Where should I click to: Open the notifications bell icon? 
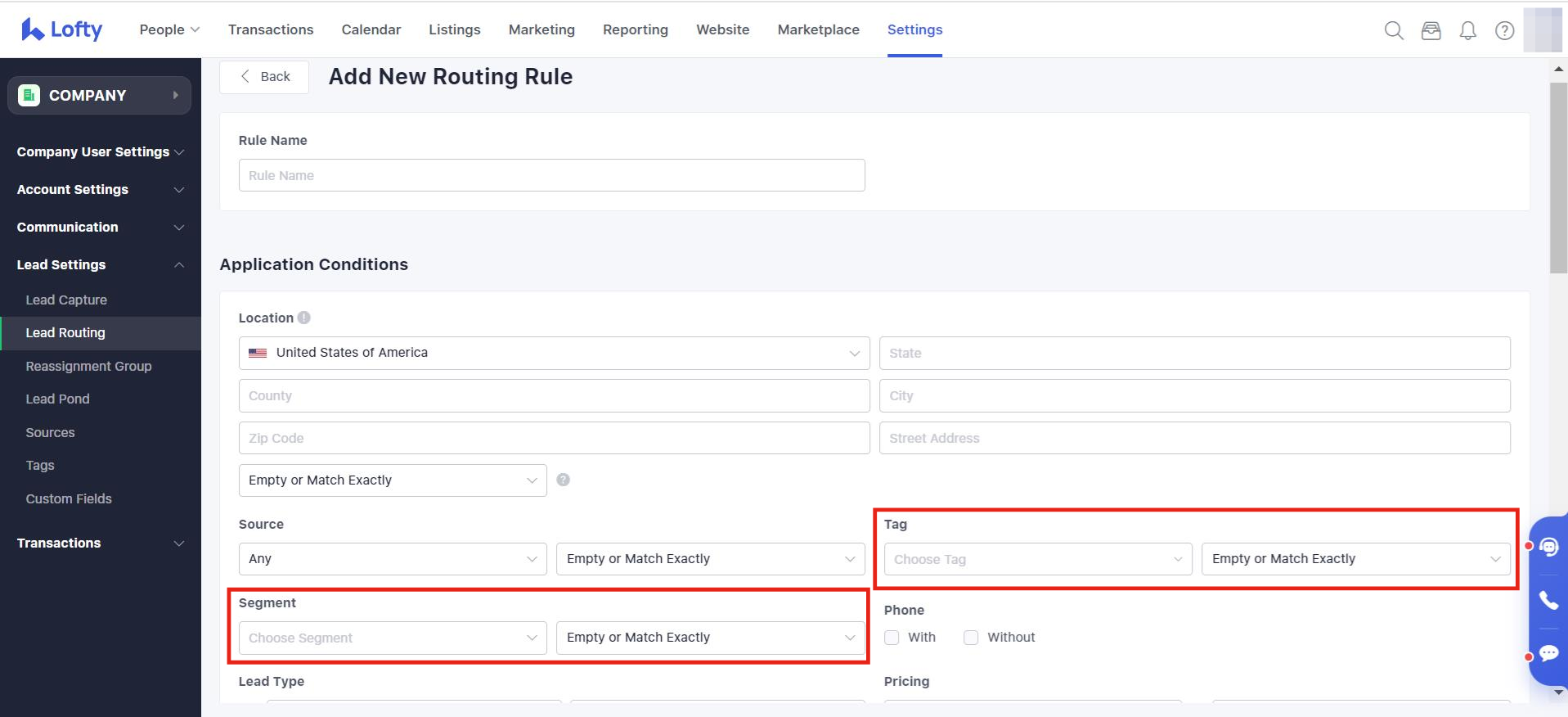click(1468, 31)
